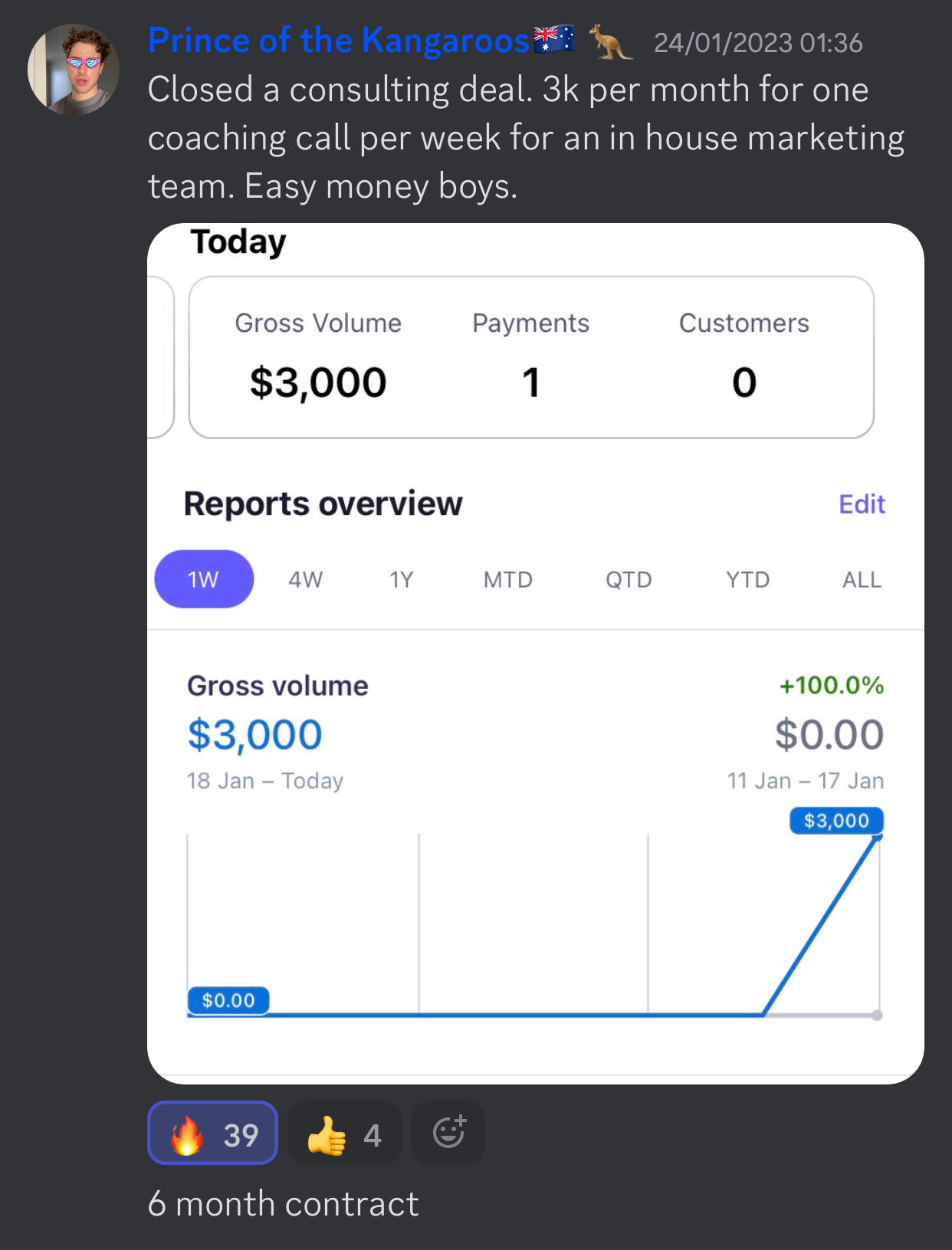Viewport: 952px width, 1250px height.
Task: Click the blue $3,000 gross volume figure
Action: tap(255, 734)
